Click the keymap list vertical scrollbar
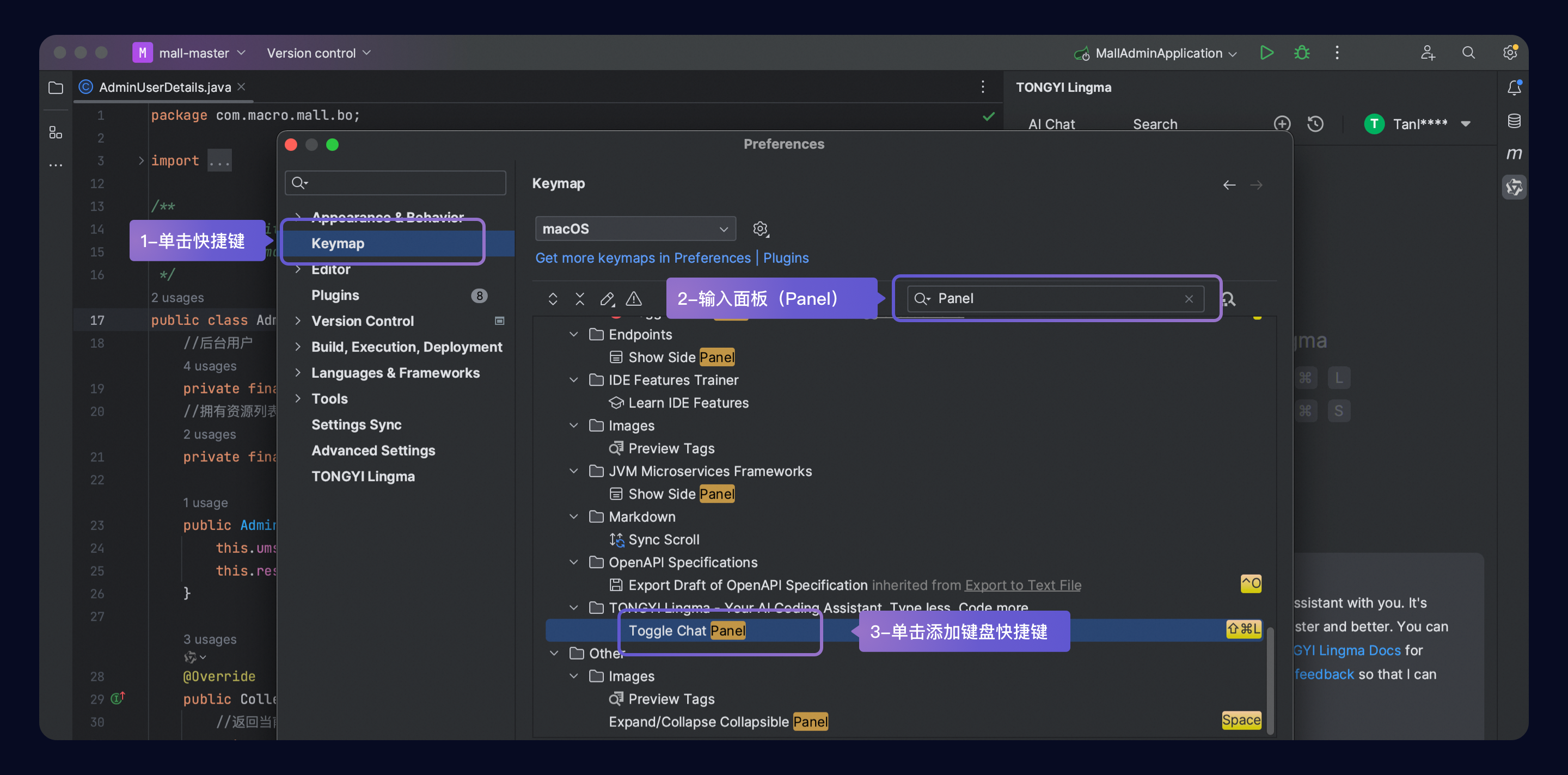Image resolution: width=1568 pixels, height=775 pixels. pos(1270,680)
